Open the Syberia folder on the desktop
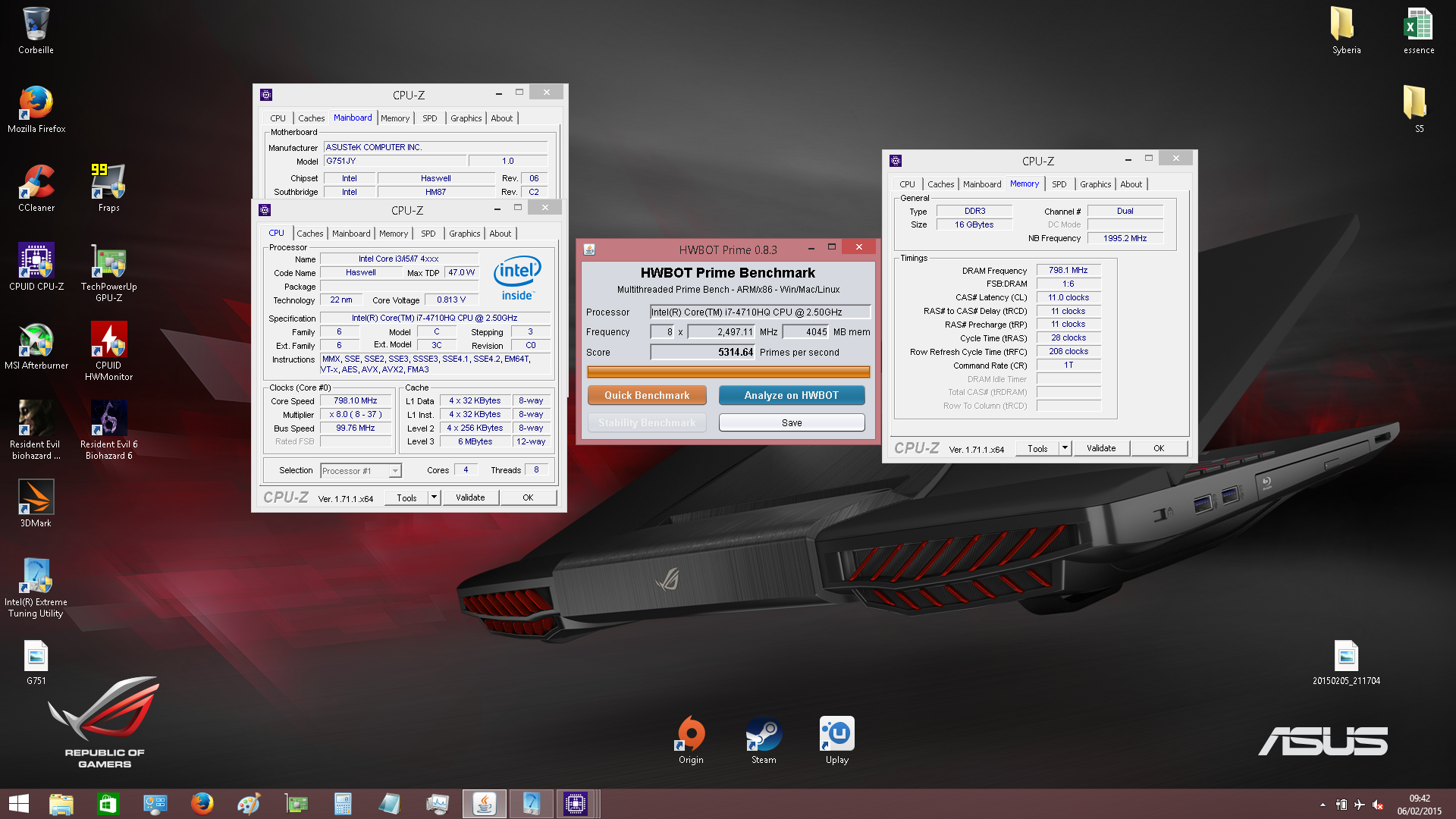The height and width of the screenshot is (819, 1456). point(1346,31)
